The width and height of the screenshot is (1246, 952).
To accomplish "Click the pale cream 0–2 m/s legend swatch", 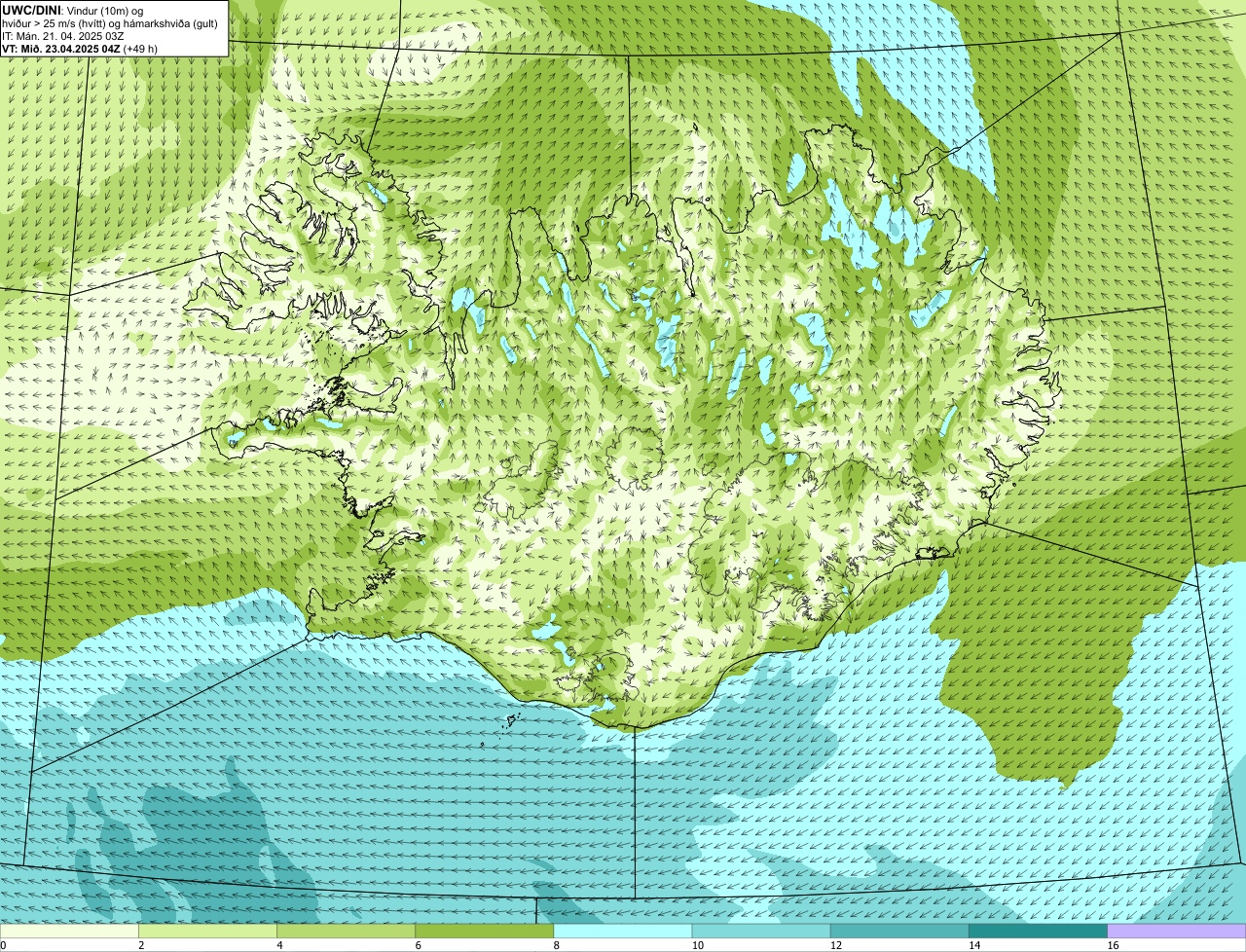I will coord(69,931).
